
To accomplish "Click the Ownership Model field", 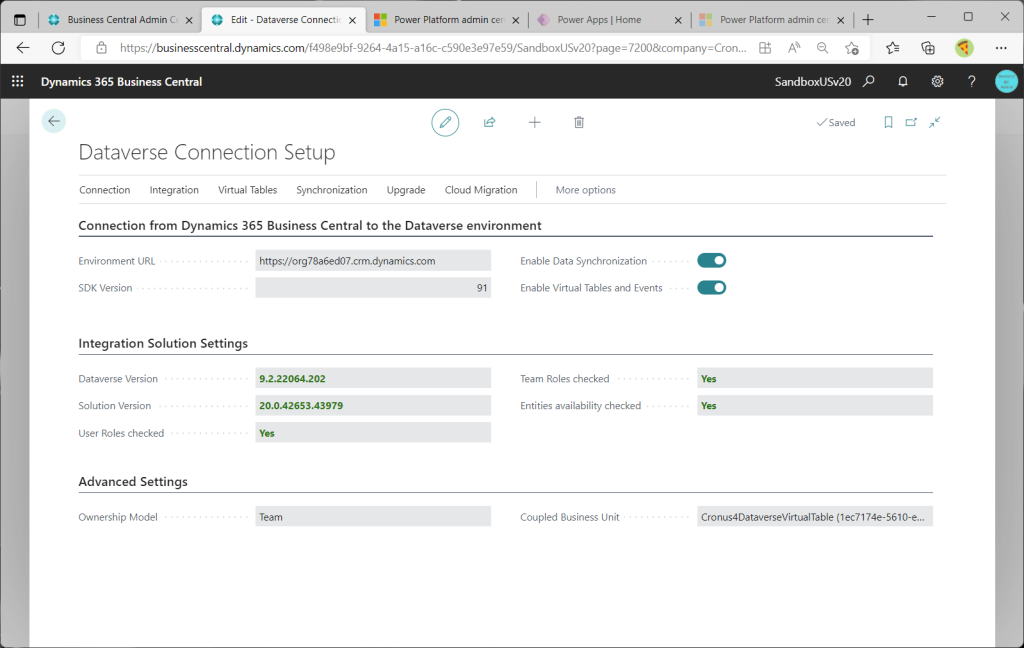I will point(373,517).
